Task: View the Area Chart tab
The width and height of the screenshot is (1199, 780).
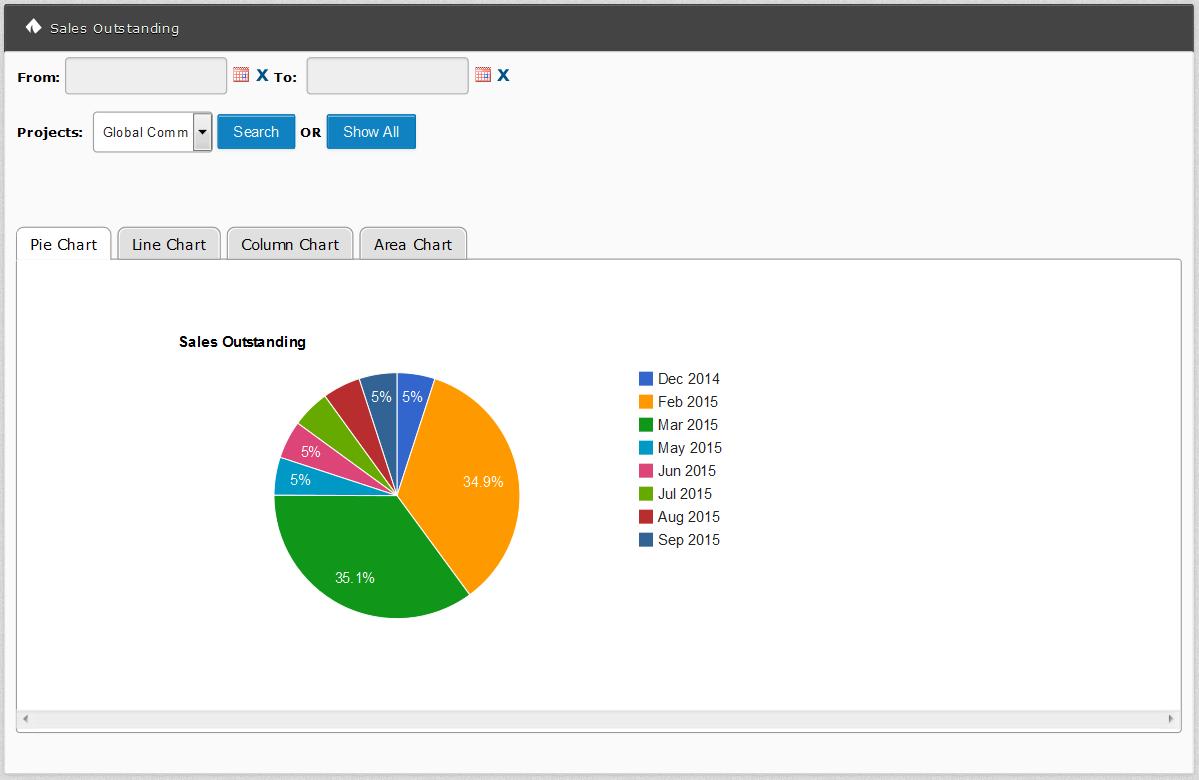Action: tap(413, 244)
